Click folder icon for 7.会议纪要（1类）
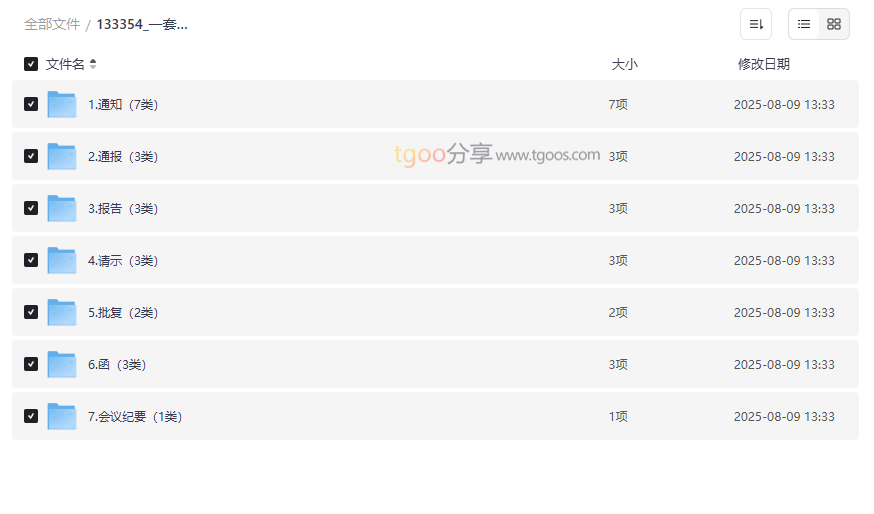Screen dimensions: 874x514 (x=62, y=416)
